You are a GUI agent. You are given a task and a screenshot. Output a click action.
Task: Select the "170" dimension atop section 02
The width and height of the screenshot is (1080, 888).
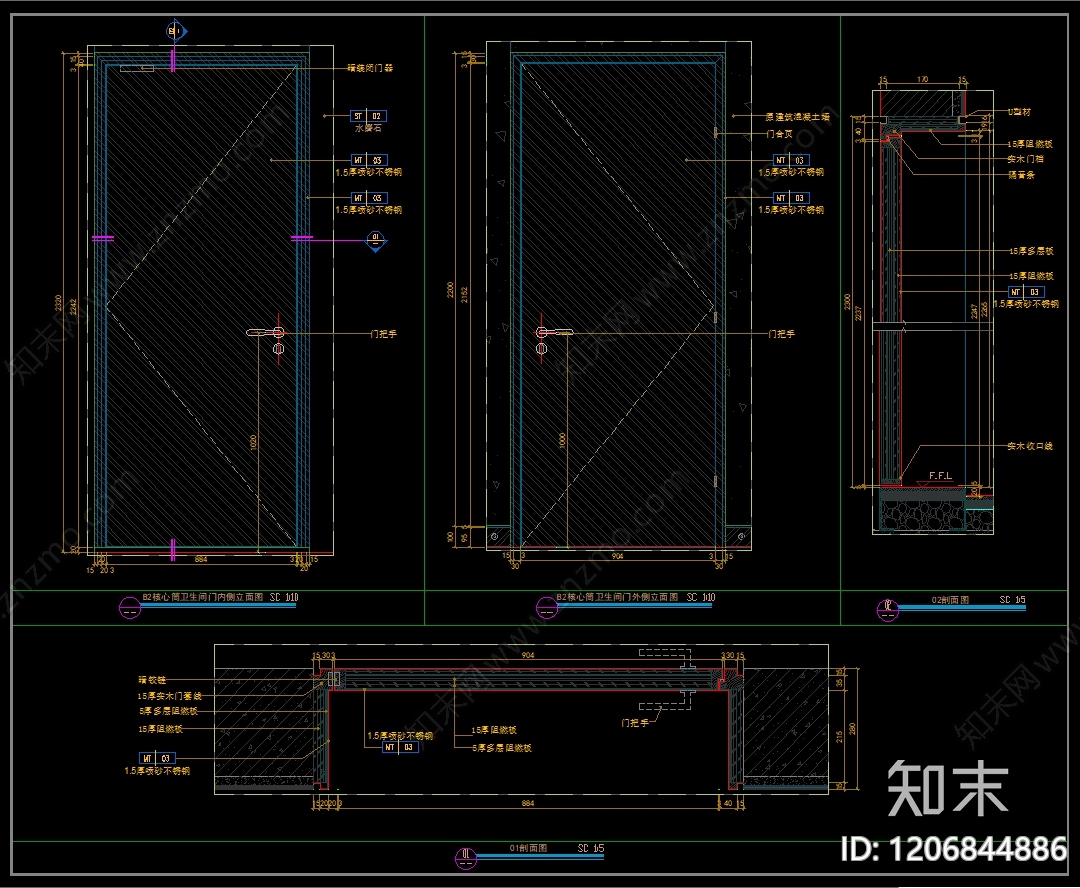(922, 79)
